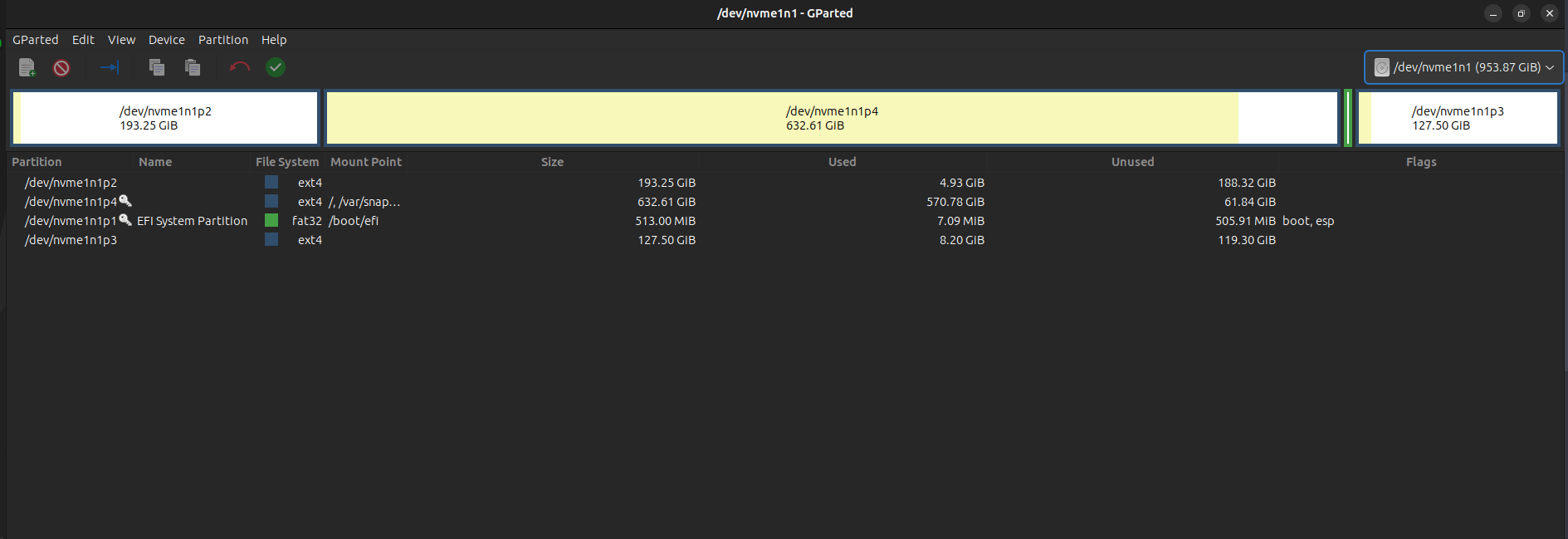Close the GParted window
Screen dimensions: 1568x539
click(x=1549, y=13)
